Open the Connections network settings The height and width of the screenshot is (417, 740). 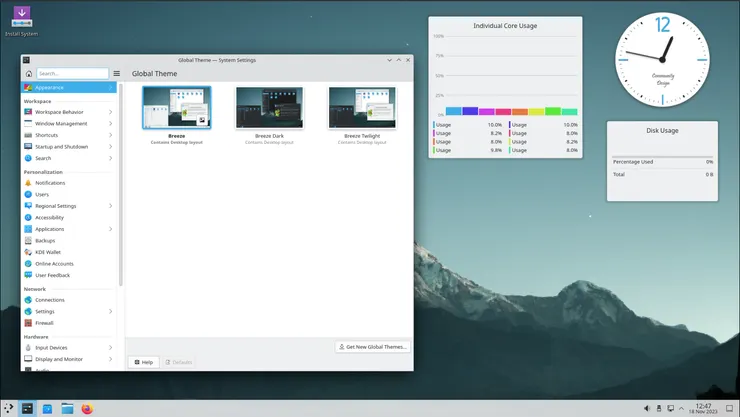(x=50, y=300)
